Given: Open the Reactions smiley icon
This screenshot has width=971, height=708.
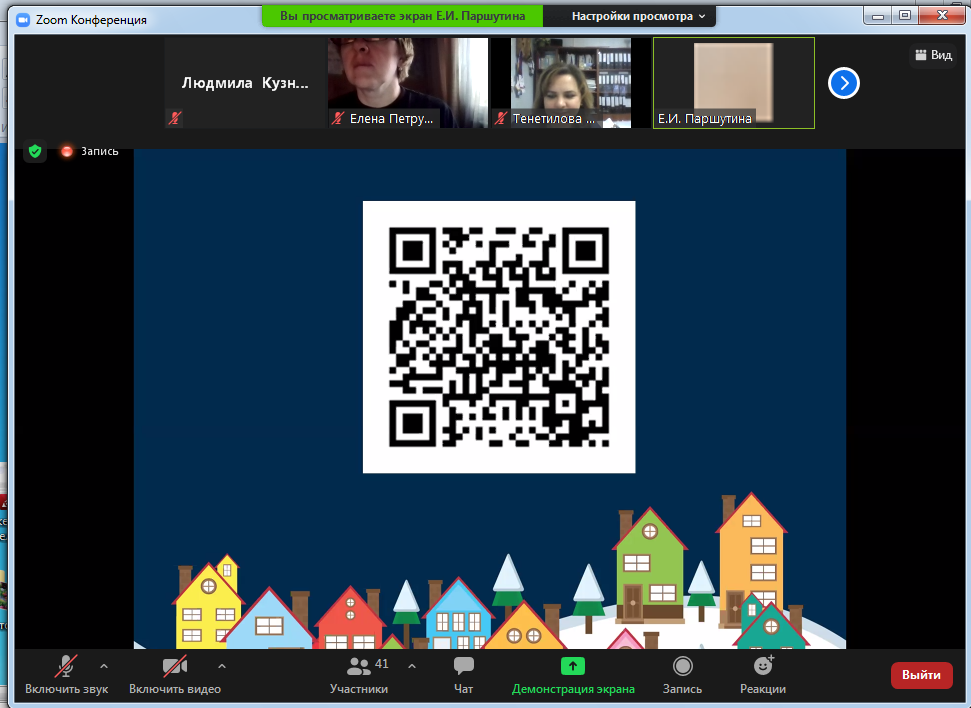Looking at the screenshot, I should [763, 666].
